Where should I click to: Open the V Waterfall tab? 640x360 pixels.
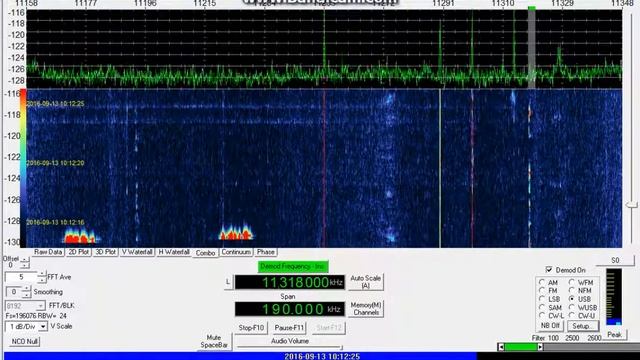click(137, 252)
